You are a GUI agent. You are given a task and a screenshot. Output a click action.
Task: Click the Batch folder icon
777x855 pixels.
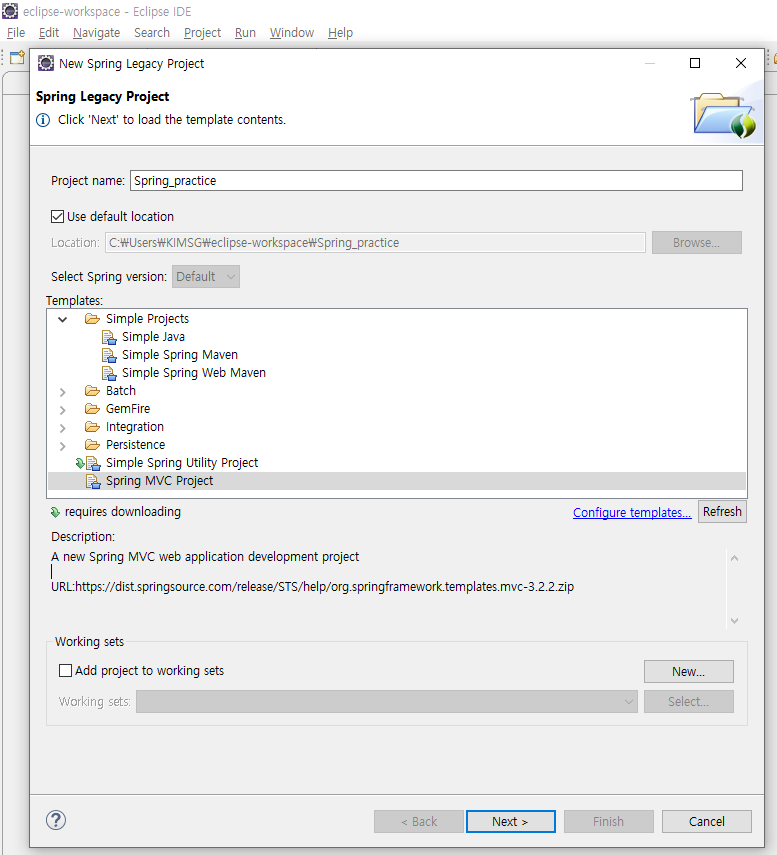point(92,390)
